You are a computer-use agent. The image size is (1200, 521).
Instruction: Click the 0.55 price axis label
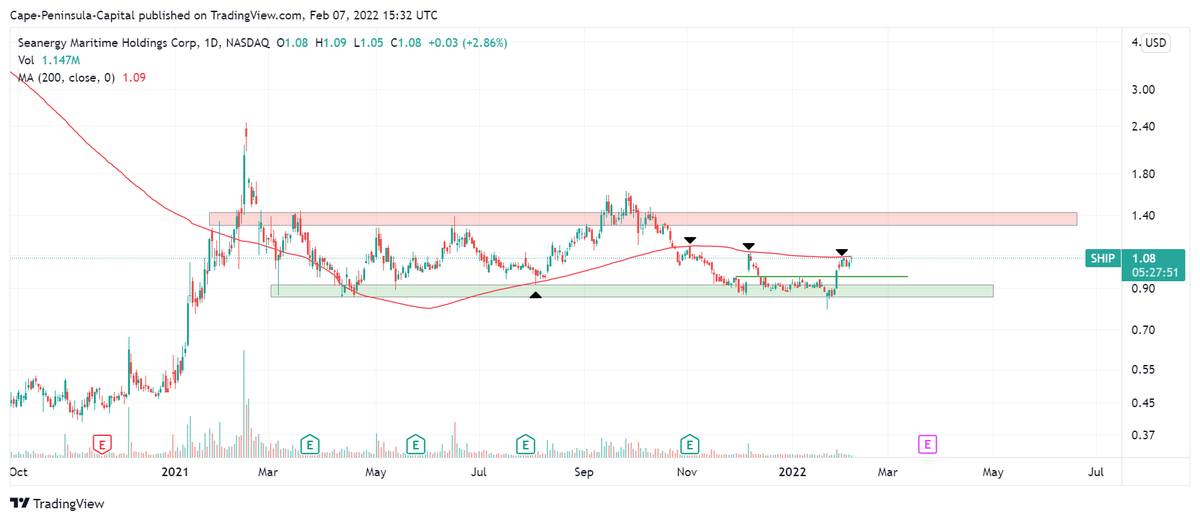coord(1145,370)
